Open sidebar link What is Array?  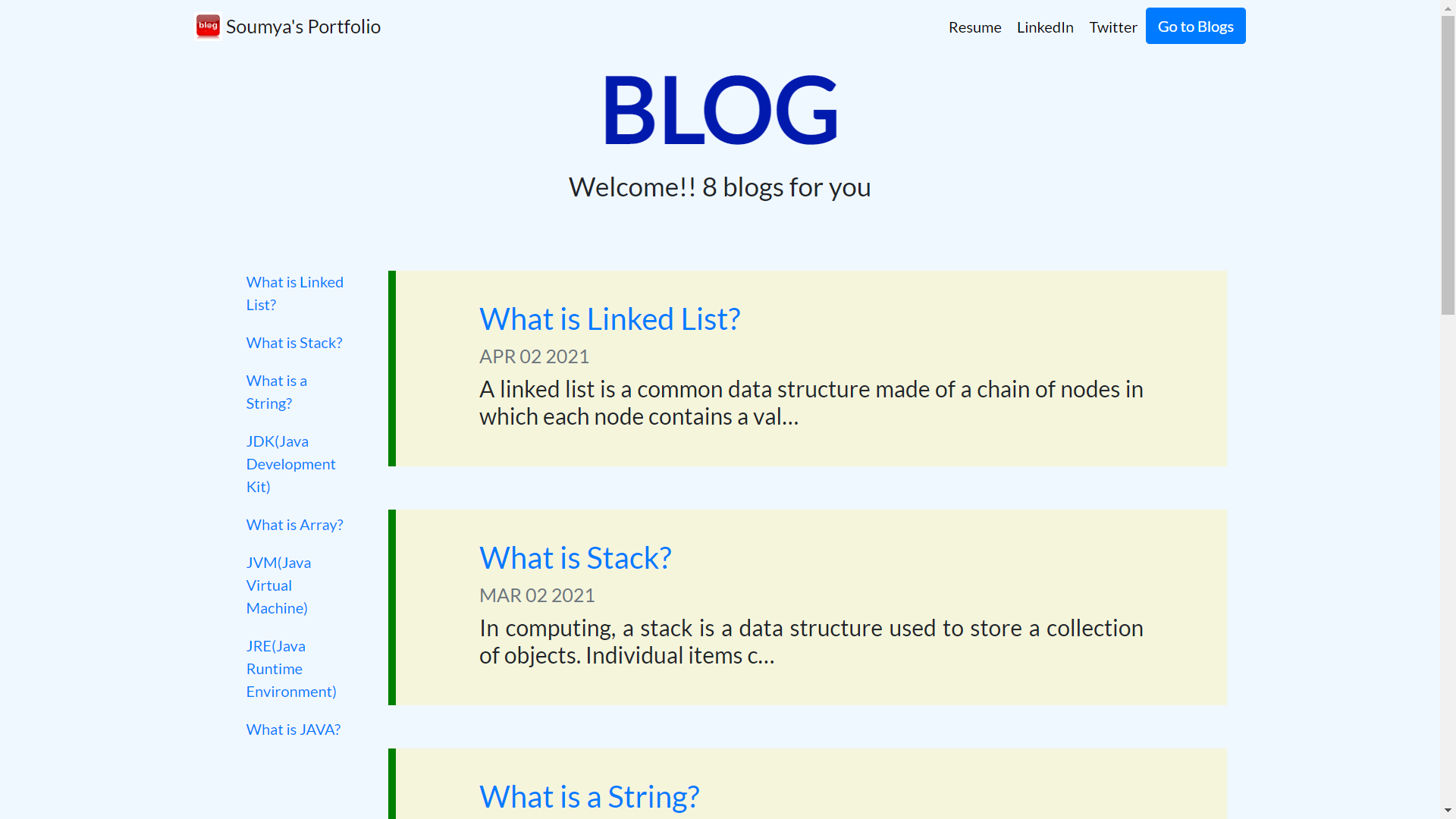(x=294, y=525)
